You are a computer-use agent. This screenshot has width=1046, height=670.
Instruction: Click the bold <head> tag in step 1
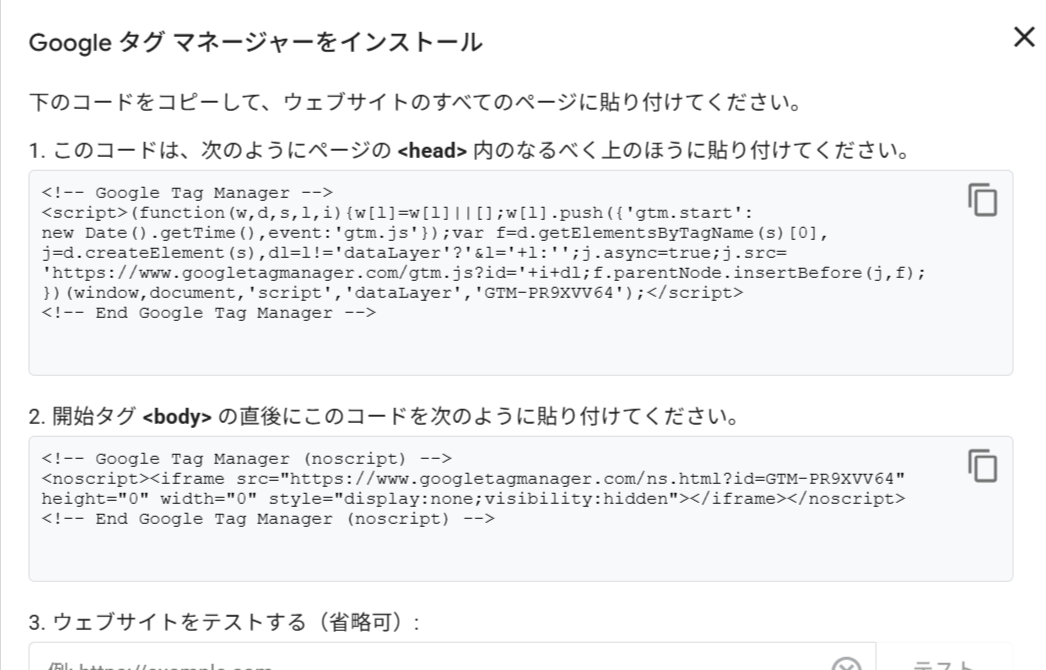432,154
